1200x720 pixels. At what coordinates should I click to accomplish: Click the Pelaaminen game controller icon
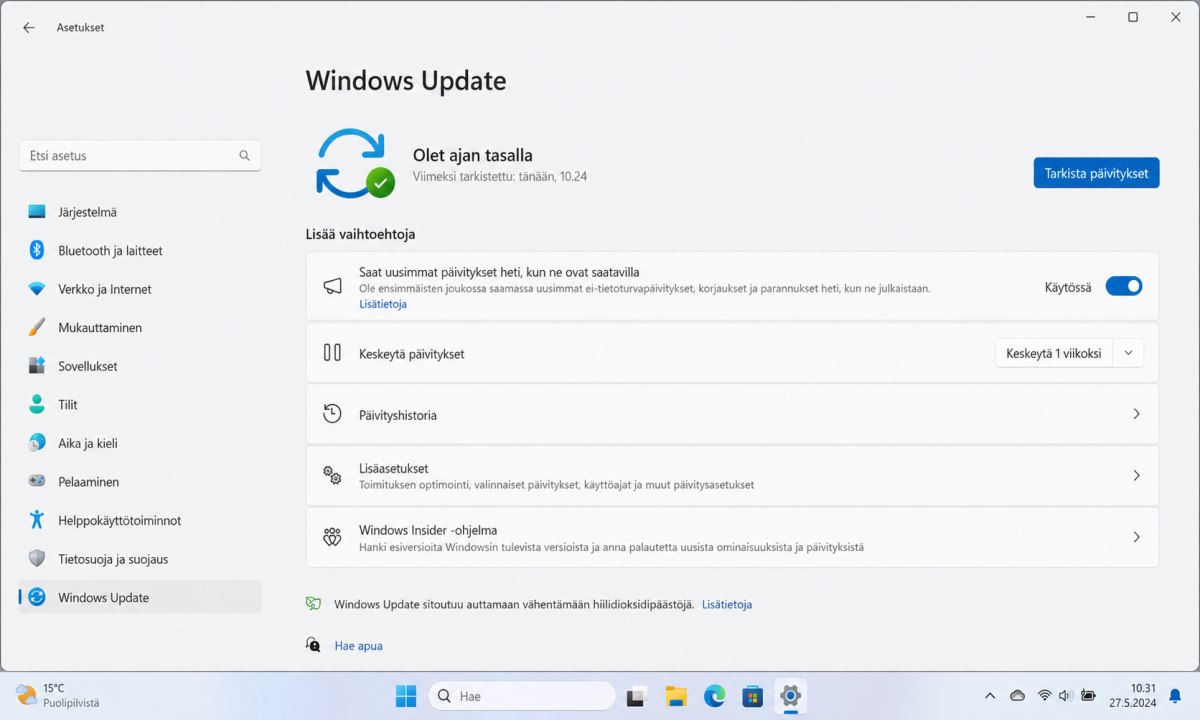click(37, 481)
